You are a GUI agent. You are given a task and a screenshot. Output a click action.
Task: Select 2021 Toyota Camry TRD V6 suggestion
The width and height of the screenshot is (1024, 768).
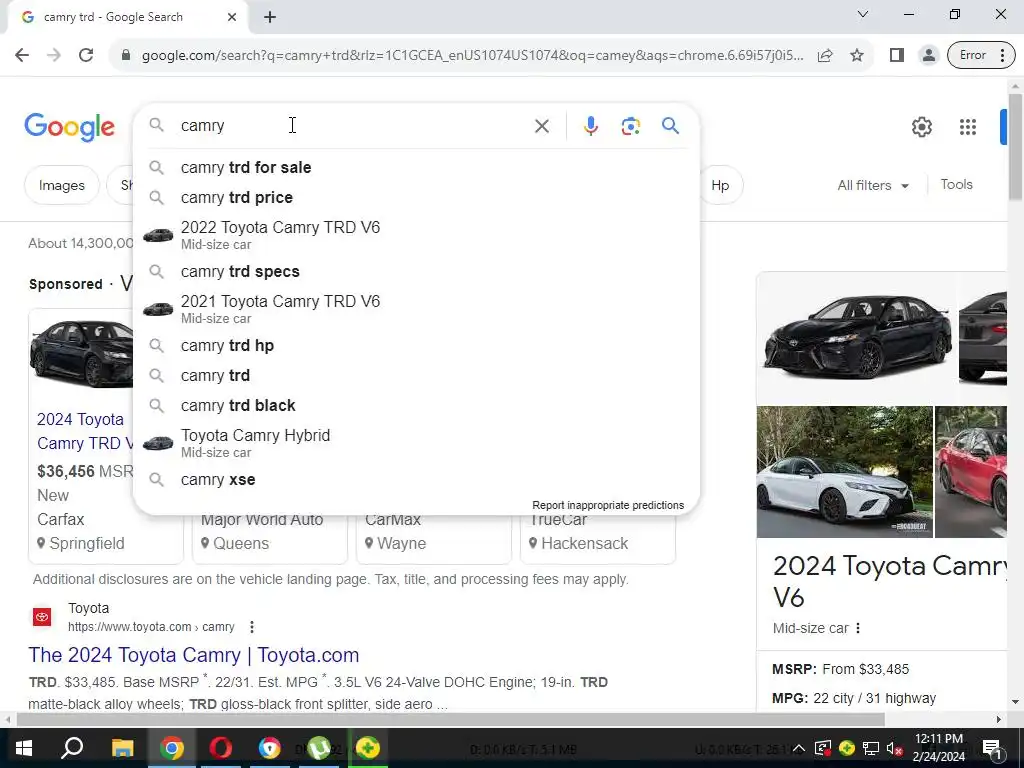416,308
